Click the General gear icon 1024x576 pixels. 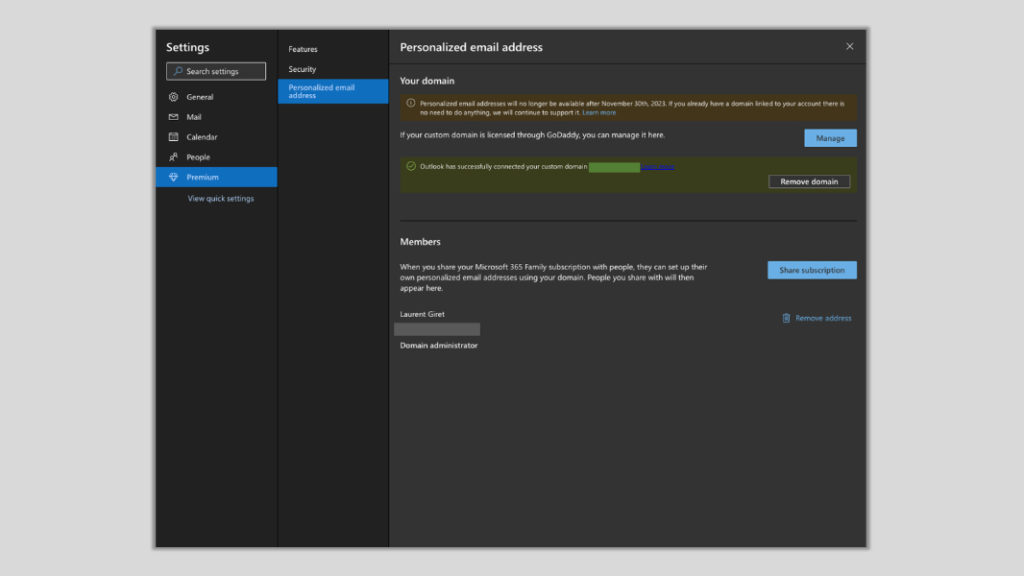[173, 97]
